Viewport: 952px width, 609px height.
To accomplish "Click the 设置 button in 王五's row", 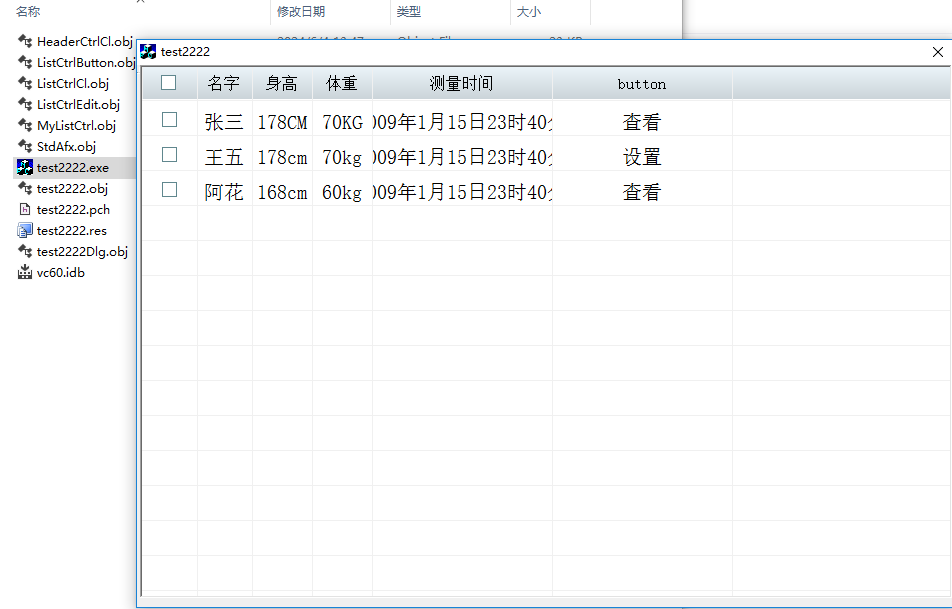I will click(x=642, y=157).
